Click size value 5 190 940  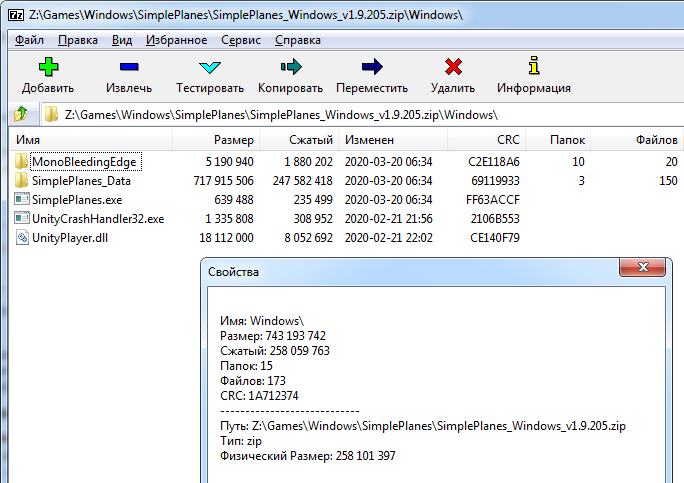coord(229,162)
